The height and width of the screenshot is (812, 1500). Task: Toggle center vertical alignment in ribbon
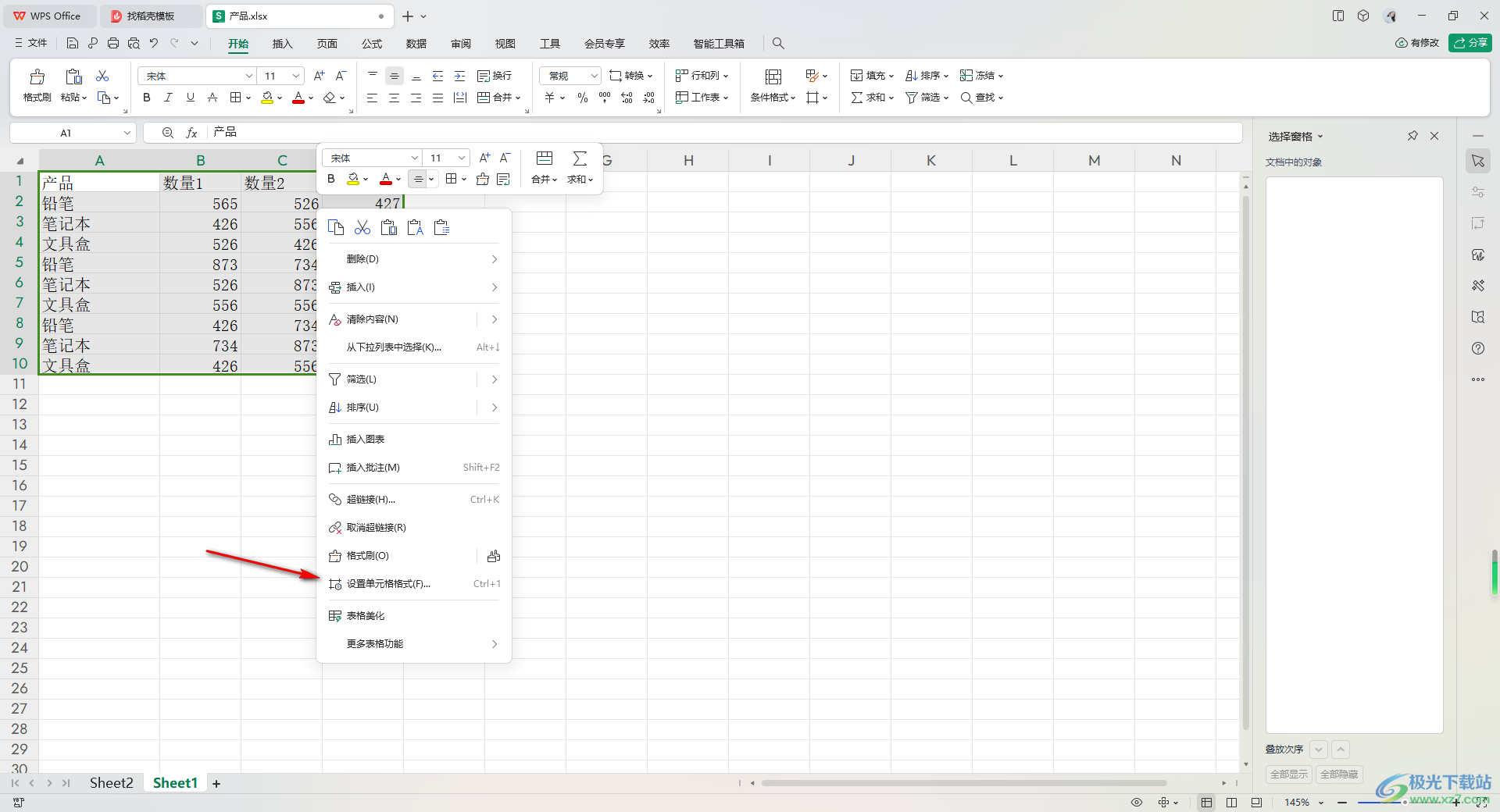pyautogui.click(x=395, y=76)
